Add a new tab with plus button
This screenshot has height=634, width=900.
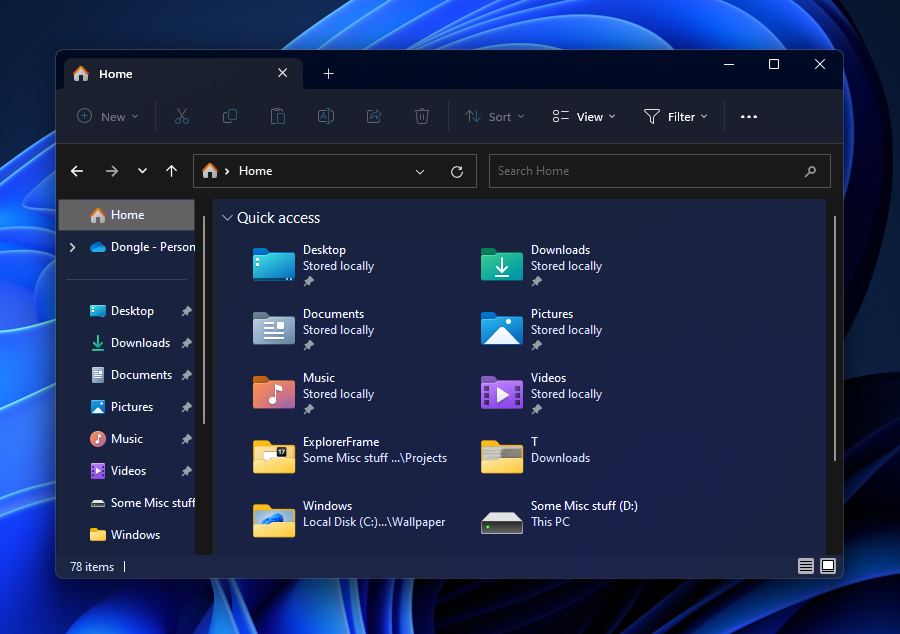[x=328, y=73]
